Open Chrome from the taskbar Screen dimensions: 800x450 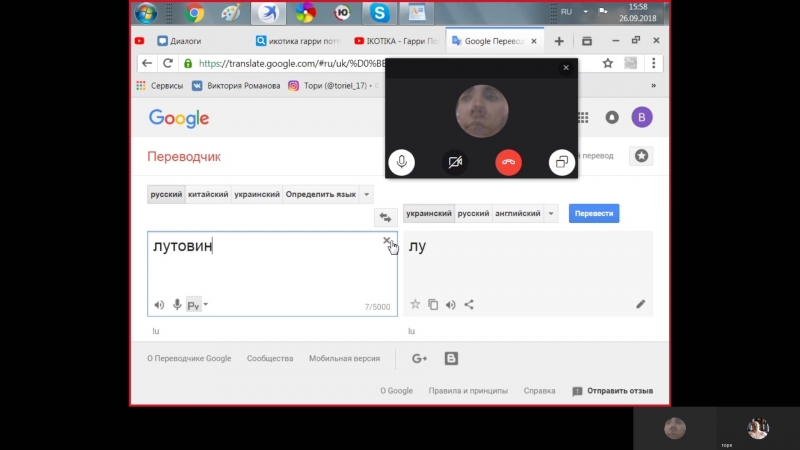[194, 13]
